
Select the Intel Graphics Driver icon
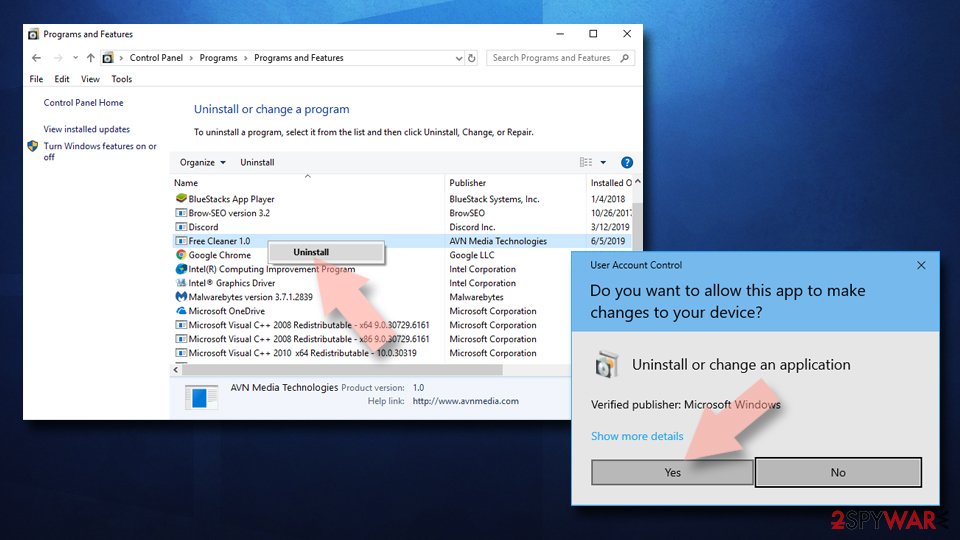coord(181,283)
